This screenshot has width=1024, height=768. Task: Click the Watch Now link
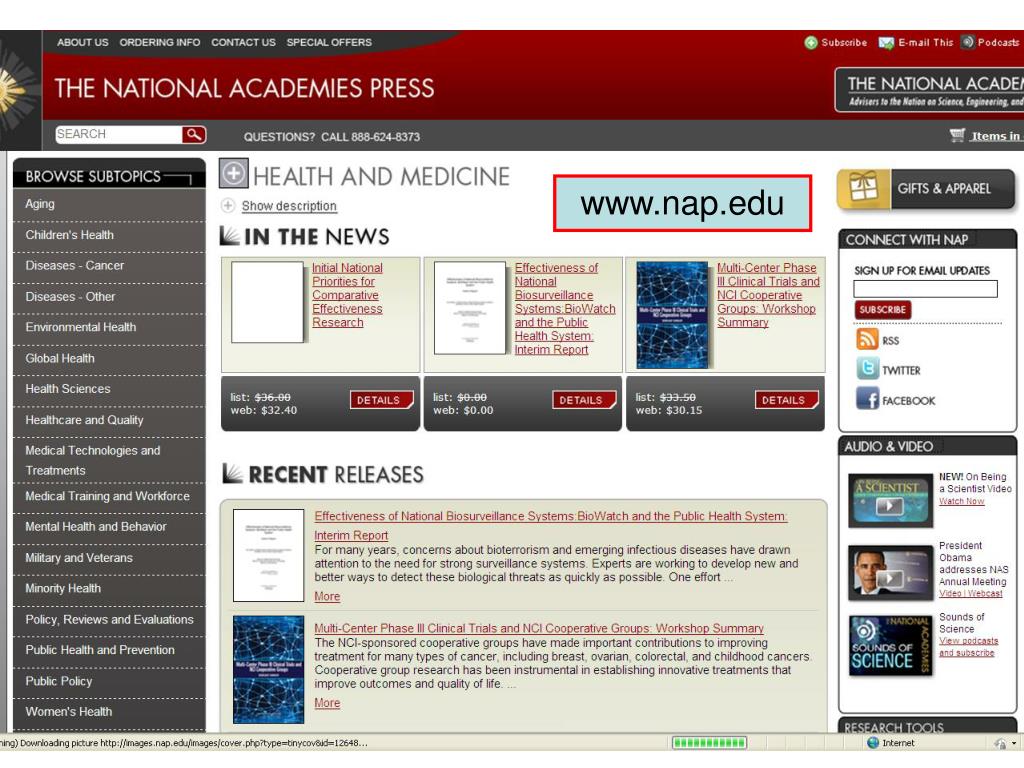click(x=961, y=502)
